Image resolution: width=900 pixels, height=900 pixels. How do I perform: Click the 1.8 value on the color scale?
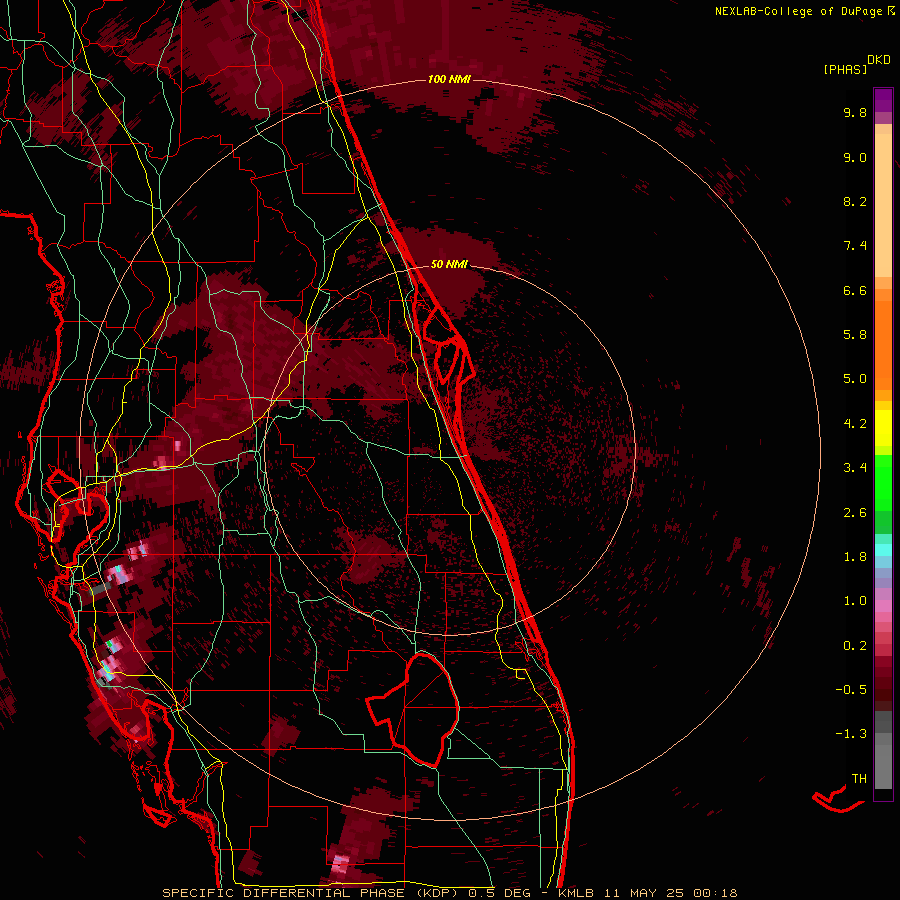[855, 557]
